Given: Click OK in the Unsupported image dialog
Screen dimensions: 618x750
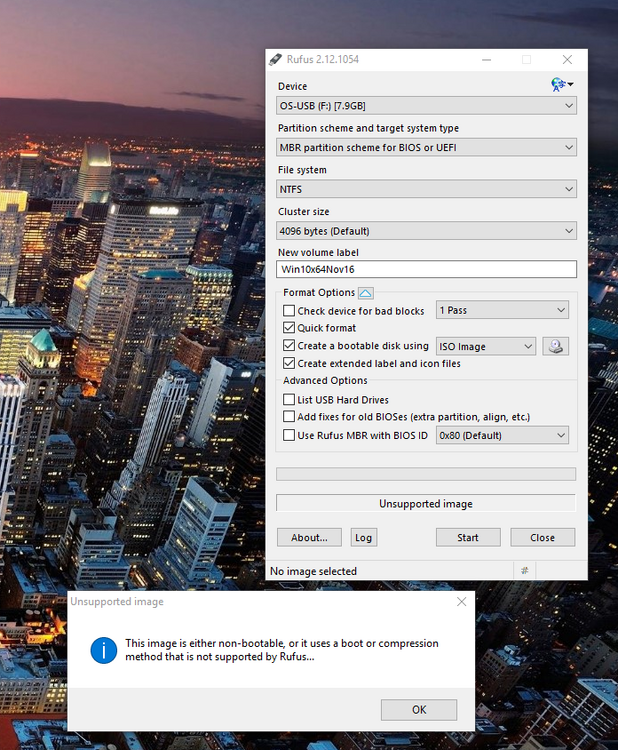Looking at the screenshot, I should 419,710.
